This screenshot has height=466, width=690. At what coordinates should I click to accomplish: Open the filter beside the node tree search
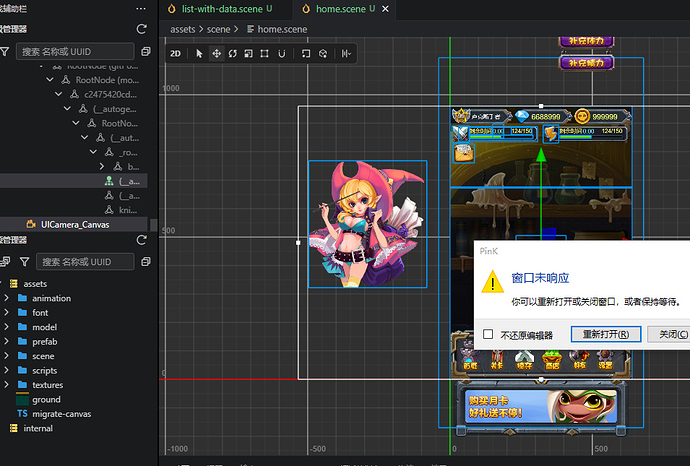point(5,52)
